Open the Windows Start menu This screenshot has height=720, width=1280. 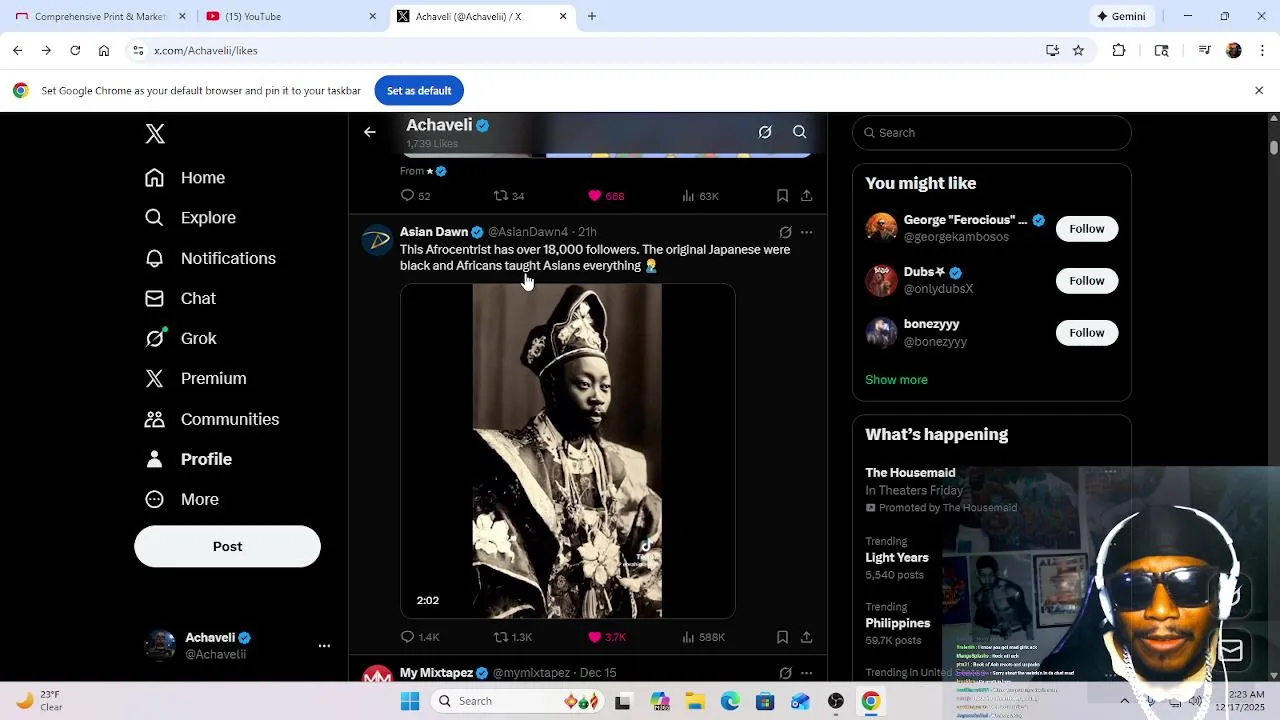click(410, 701)
